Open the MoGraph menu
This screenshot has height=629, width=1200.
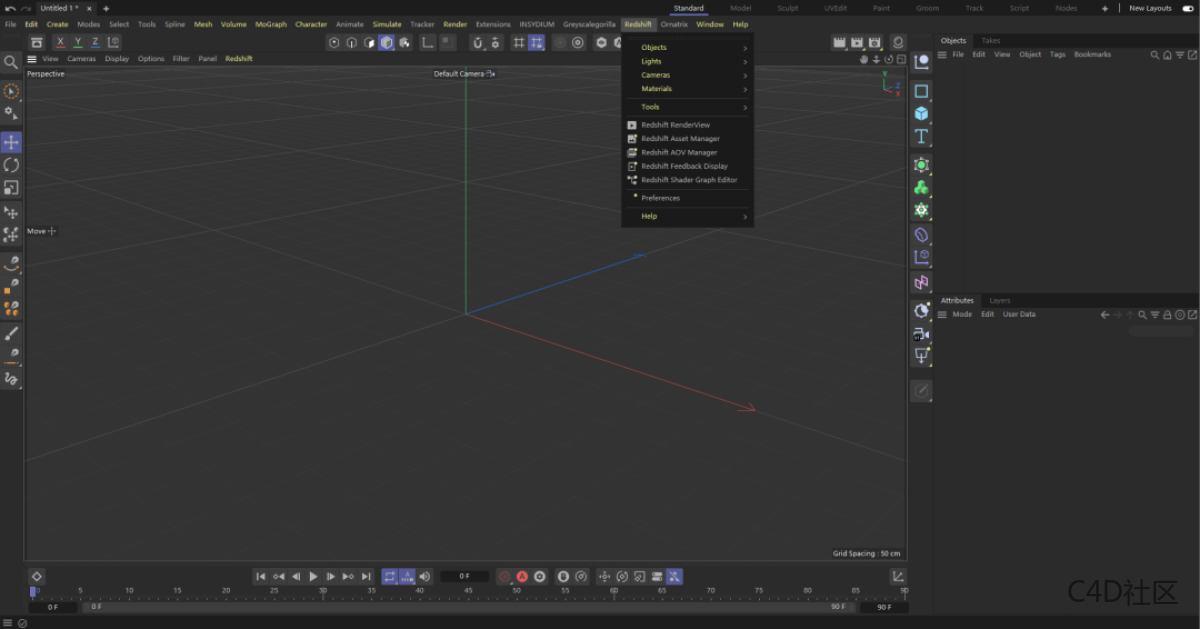pyautogui.click(x=270, y=24)
